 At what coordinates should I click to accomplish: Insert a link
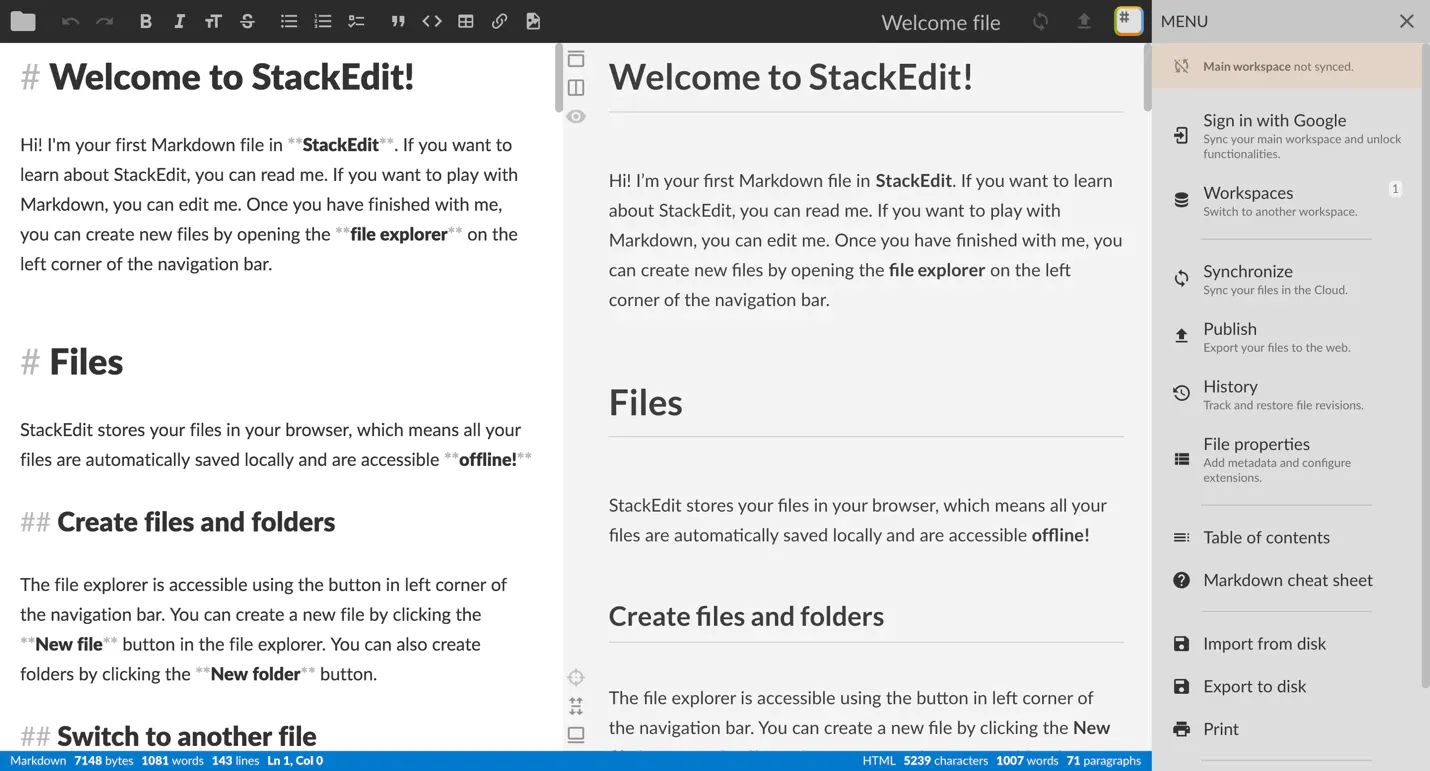[x=499, y=21]
